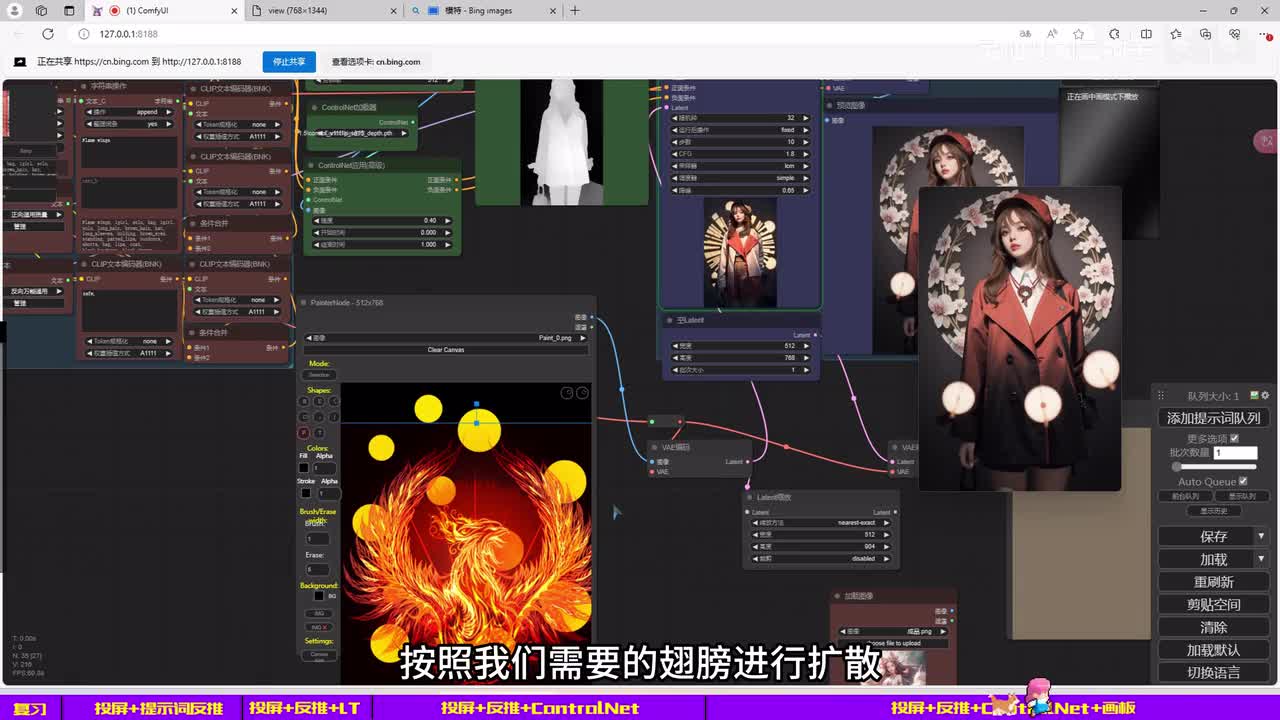1280x720 pixels.
Task: Toggle the 更多选项 checkbox
Action: click(x=1233, y=439)
